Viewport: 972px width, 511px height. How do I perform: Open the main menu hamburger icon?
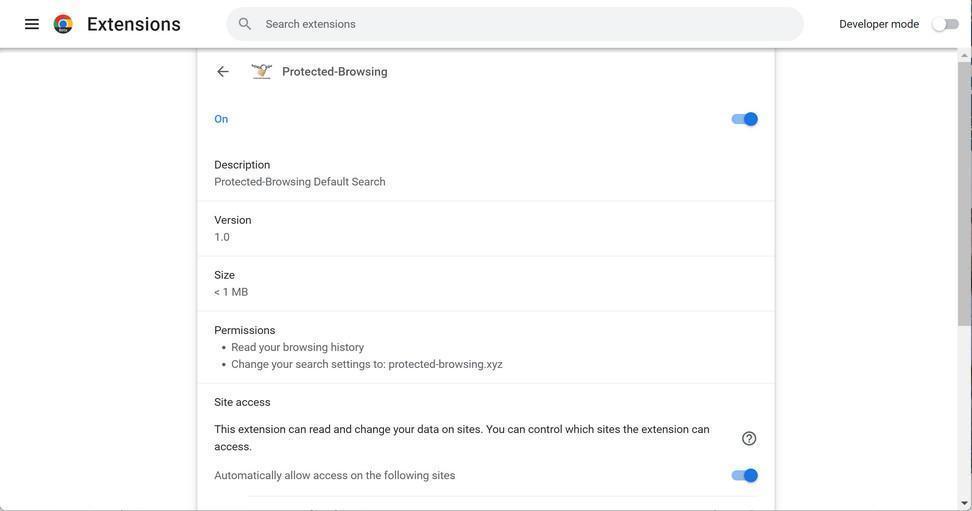[32, 24]
